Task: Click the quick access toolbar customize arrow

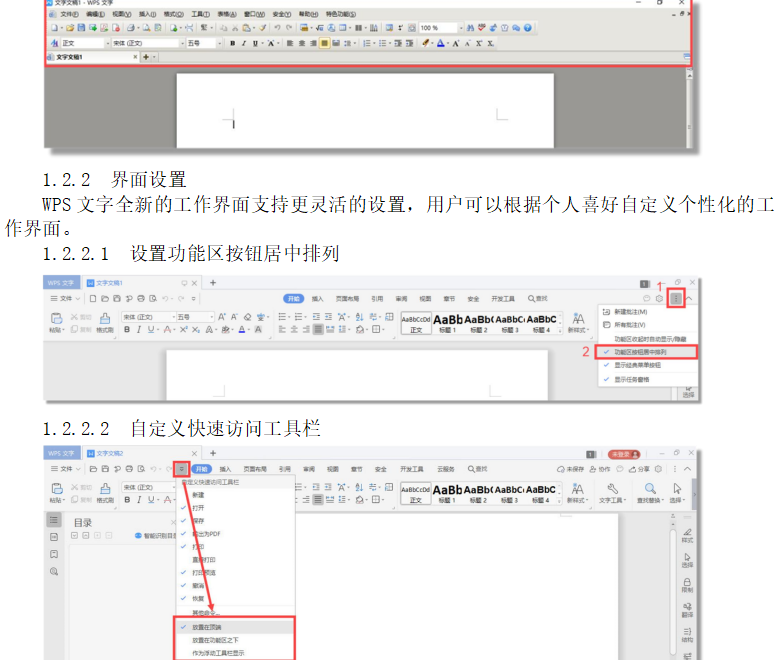Action: click(181, 468)
